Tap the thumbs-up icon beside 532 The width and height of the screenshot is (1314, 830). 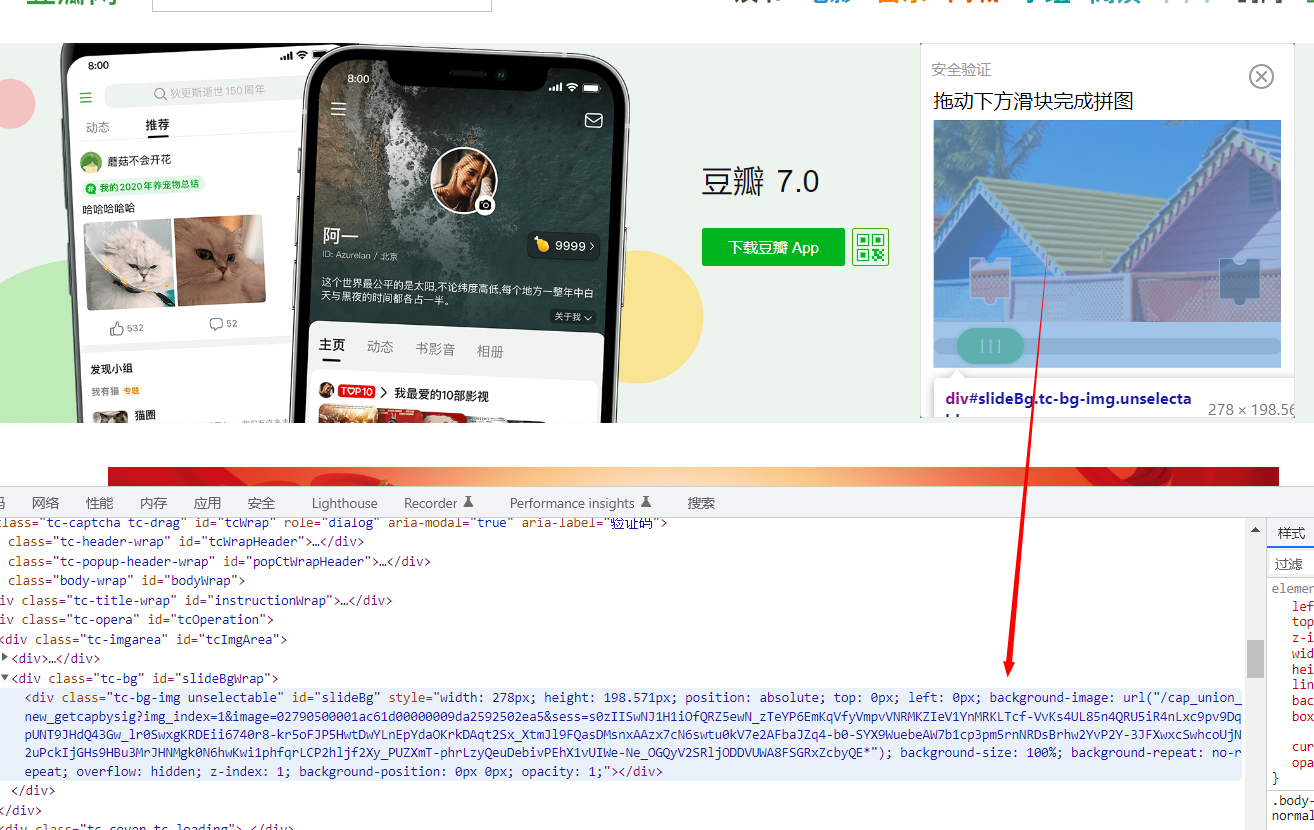[x=117, y=328]
